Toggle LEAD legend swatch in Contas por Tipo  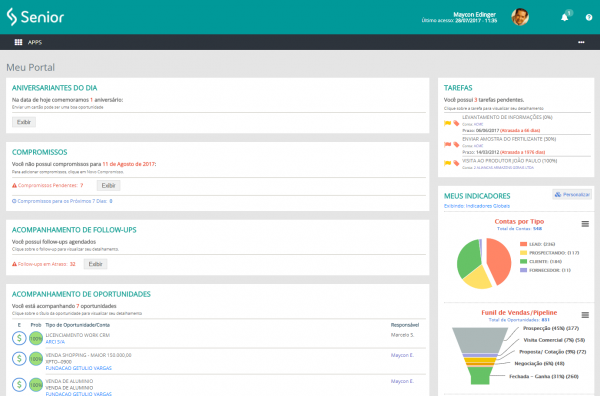[x=523, y=244]
